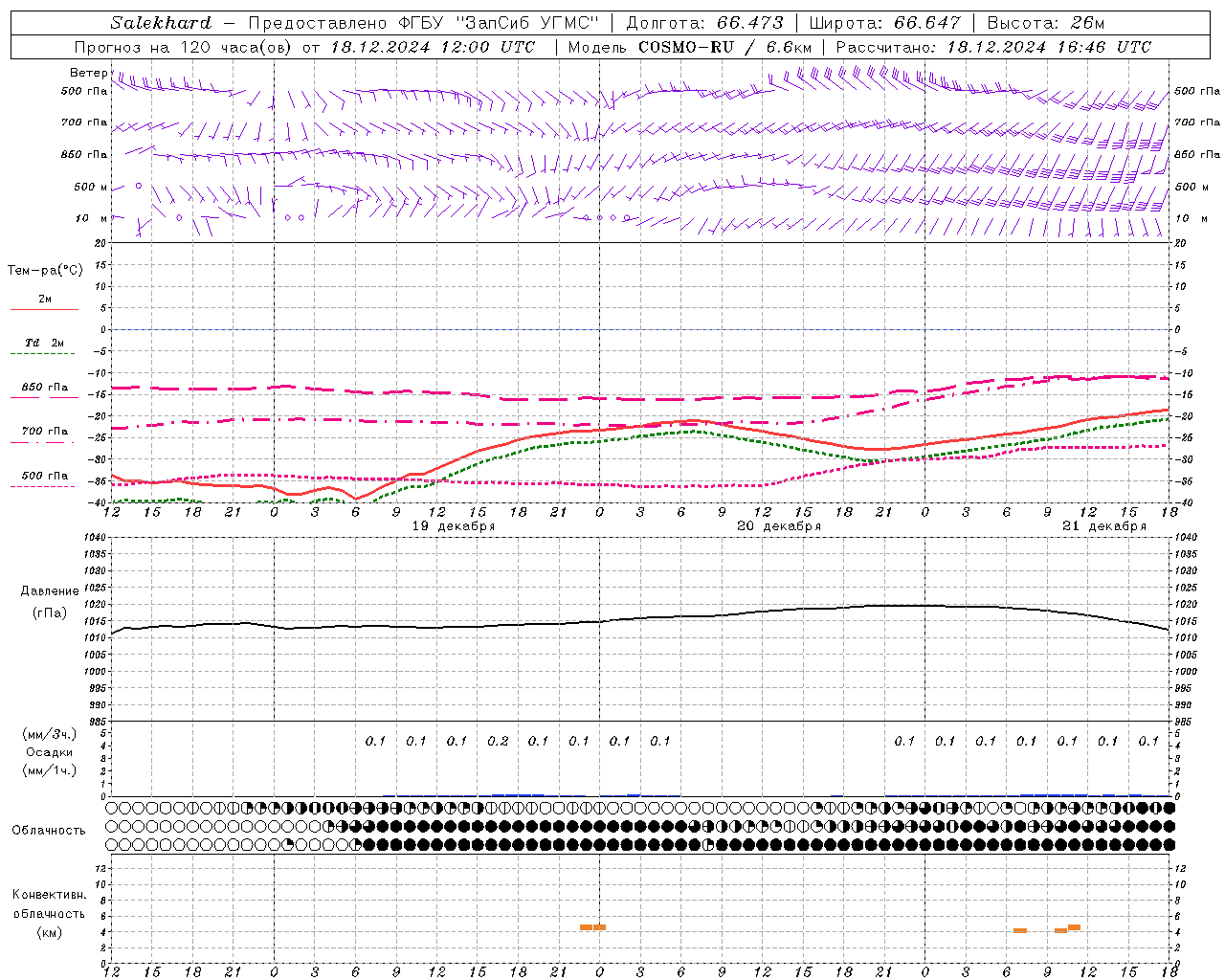Select the (км) unit label

(49, 932)
